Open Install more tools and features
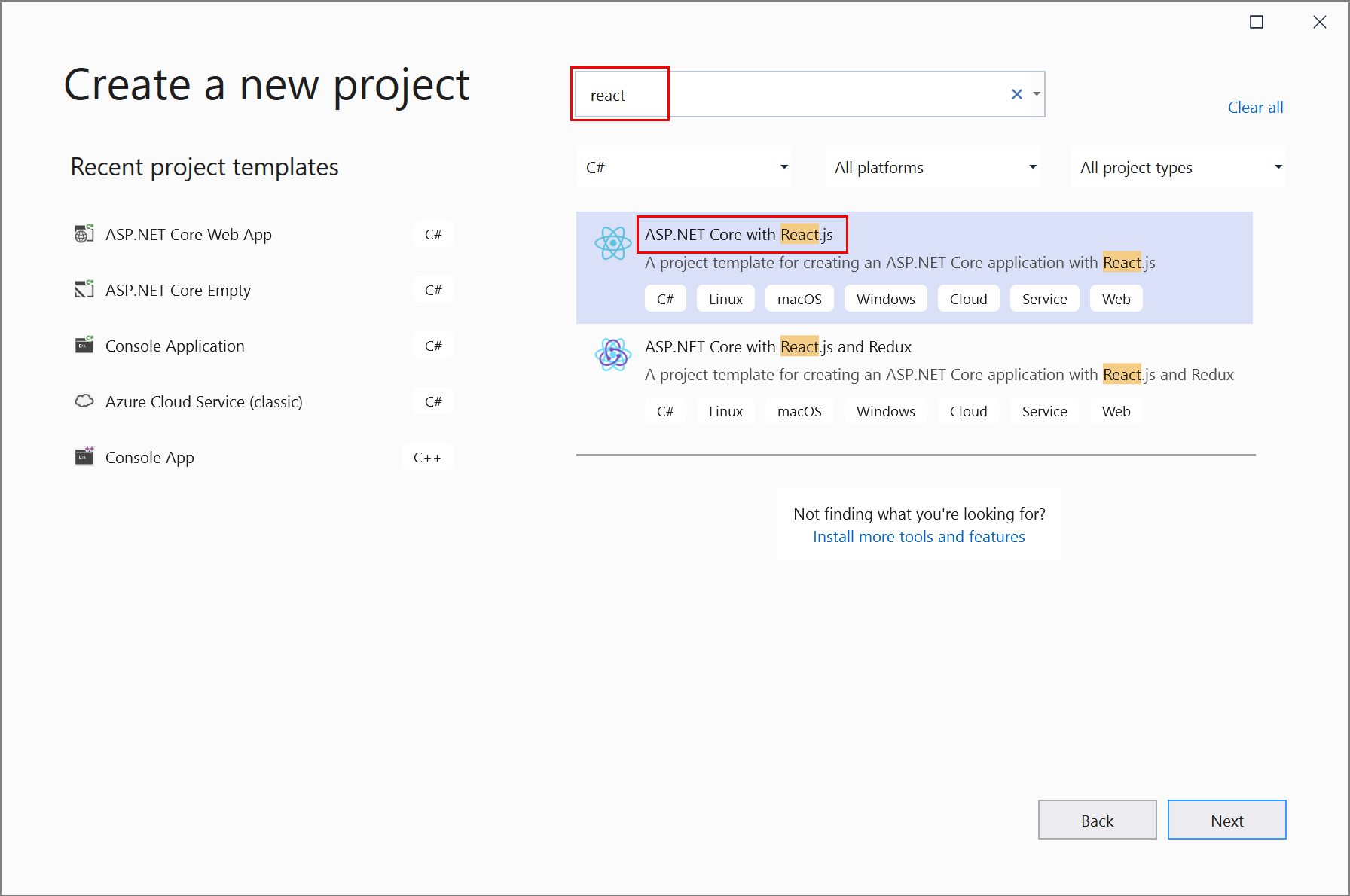This screenshot has width=1350, height=896. click(x=918, y=536)
